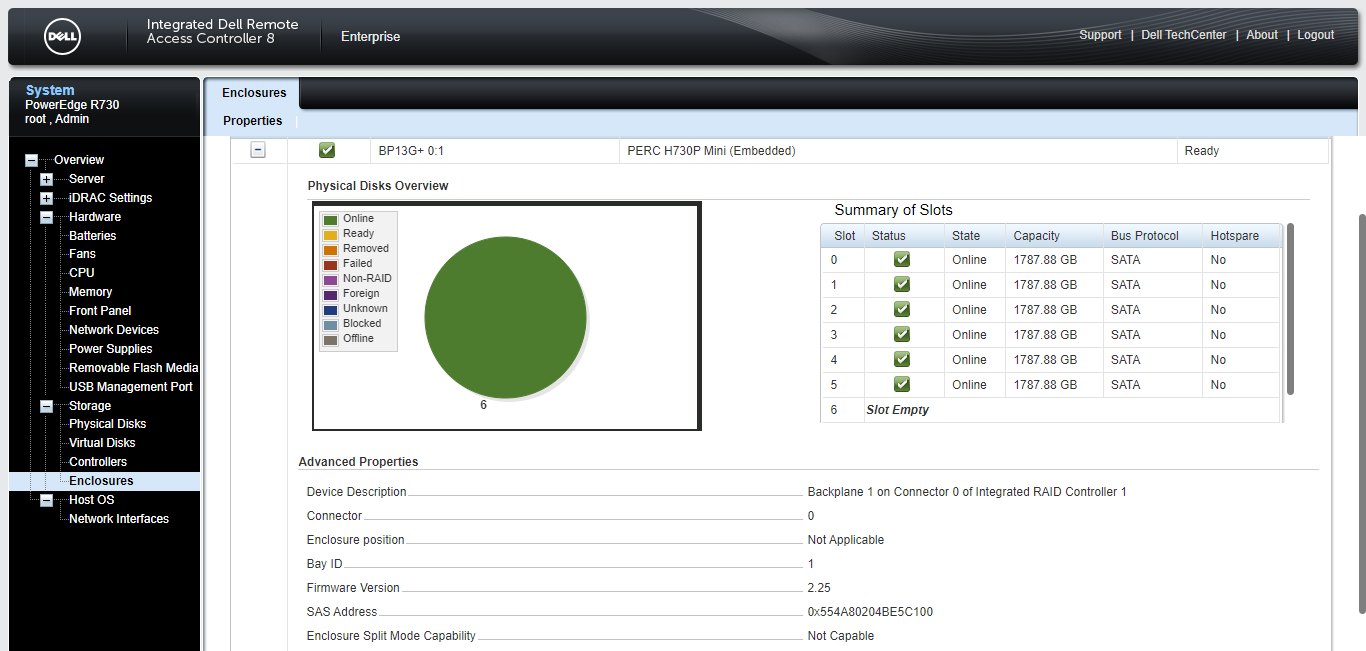The height and width of the screenshot is (651, 1366).
Task: Open the CPU page
Action: (x=82, y=273)
